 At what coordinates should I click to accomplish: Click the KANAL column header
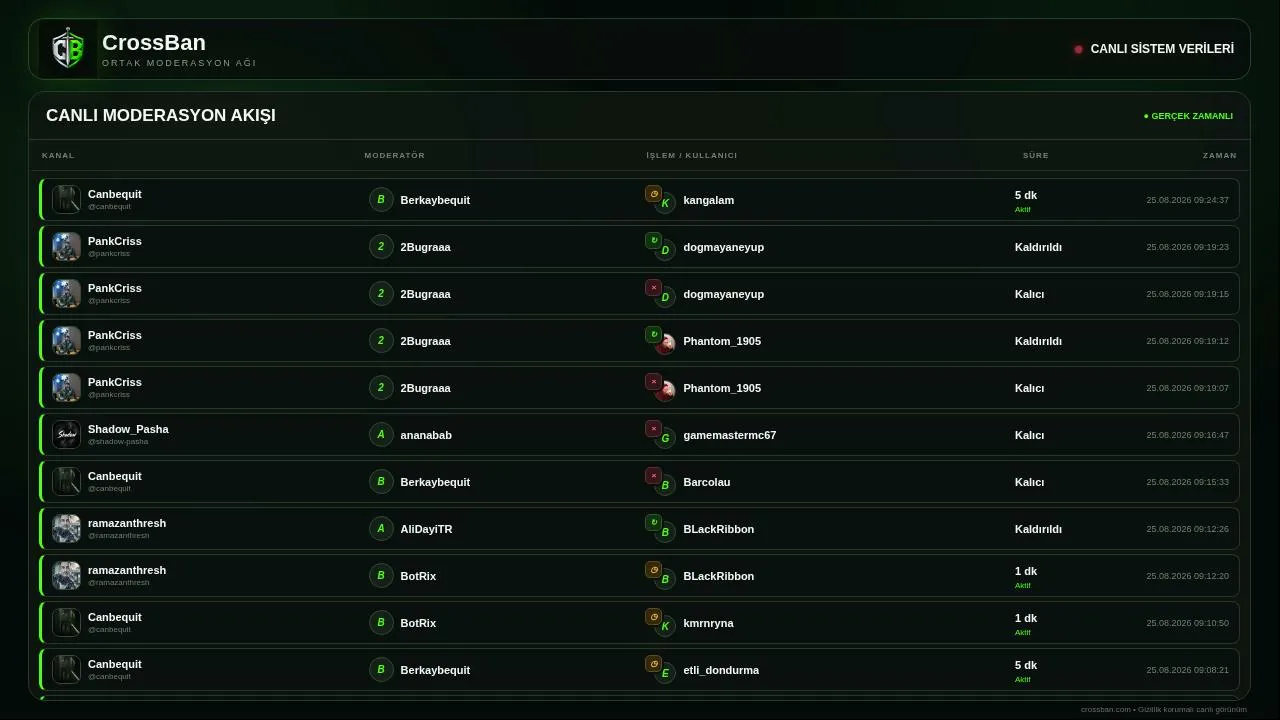[58, 156]
